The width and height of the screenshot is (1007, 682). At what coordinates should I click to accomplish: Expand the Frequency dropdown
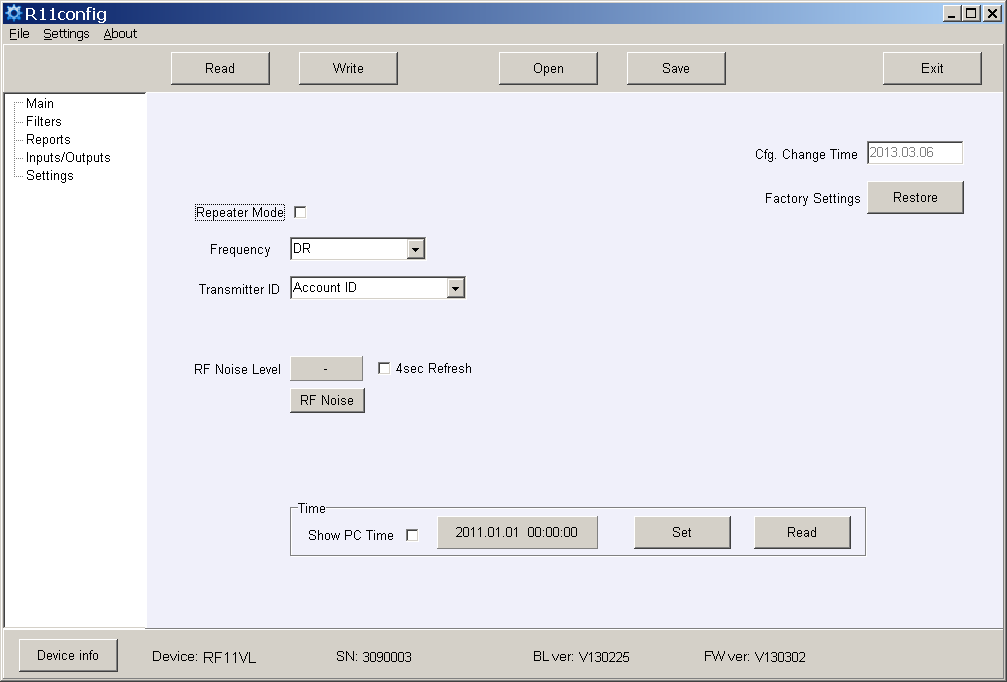point(416,249)
